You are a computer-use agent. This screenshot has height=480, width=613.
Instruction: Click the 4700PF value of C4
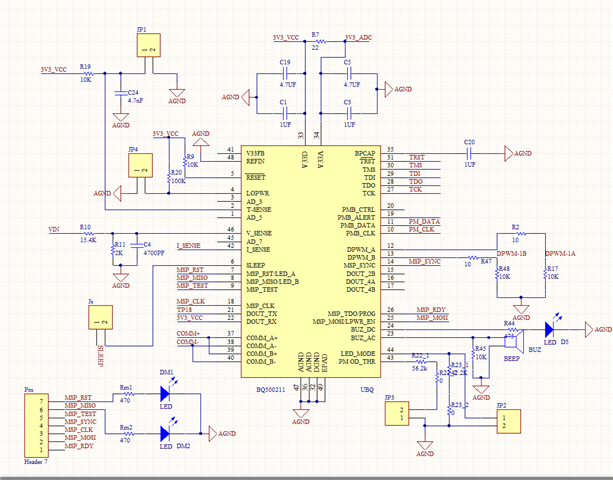154,253
